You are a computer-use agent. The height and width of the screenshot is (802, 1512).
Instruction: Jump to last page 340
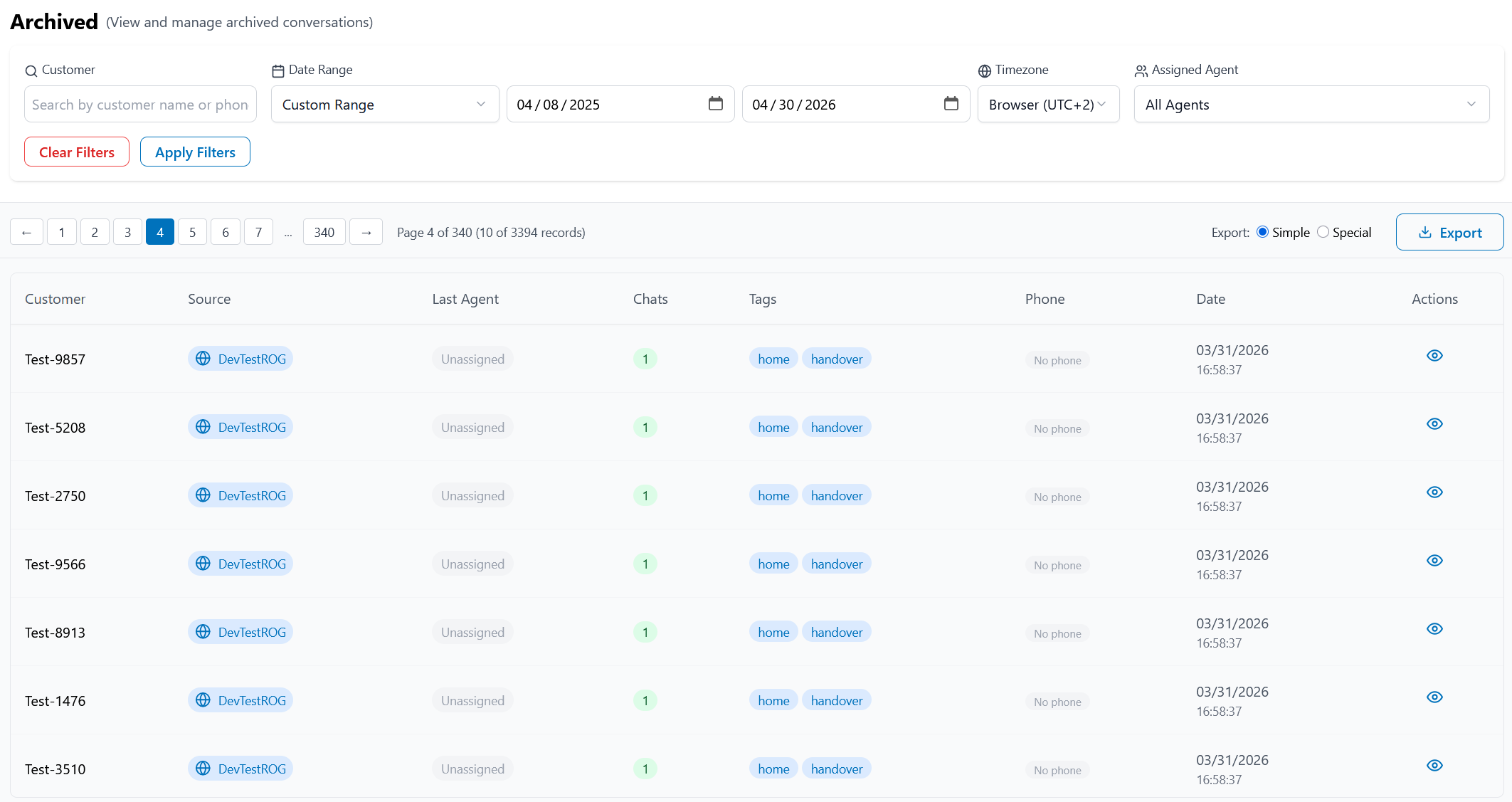point(324,232)
